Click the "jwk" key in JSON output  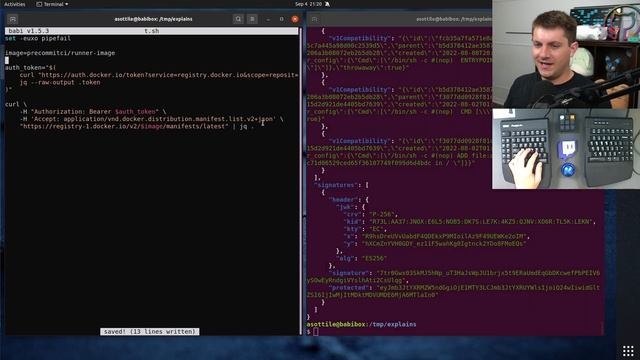click(345, 207)
